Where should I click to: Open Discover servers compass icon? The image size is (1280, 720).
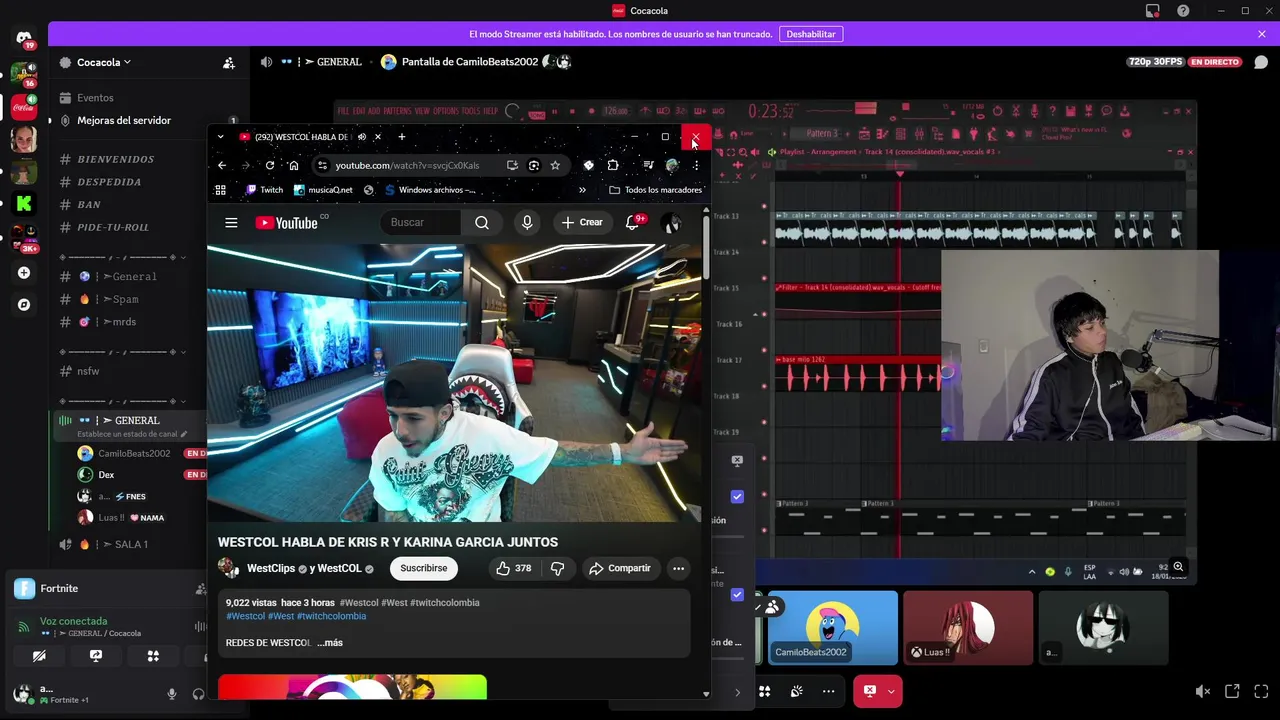pyautogui.click(x=24, y=305)
